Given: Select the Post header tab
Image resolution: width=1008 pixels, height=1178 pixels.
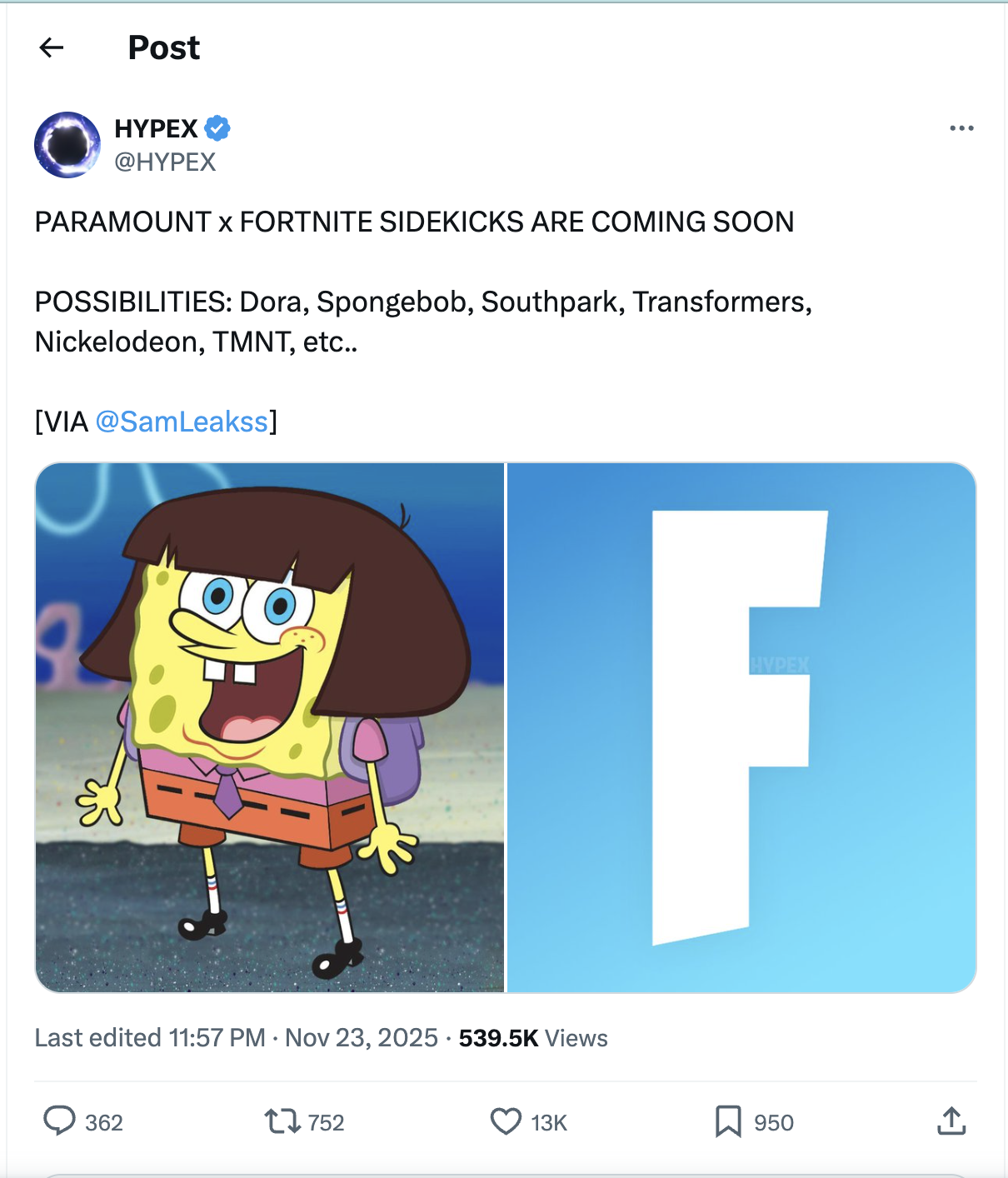Looking at the screenshot, I should point(163,47).
